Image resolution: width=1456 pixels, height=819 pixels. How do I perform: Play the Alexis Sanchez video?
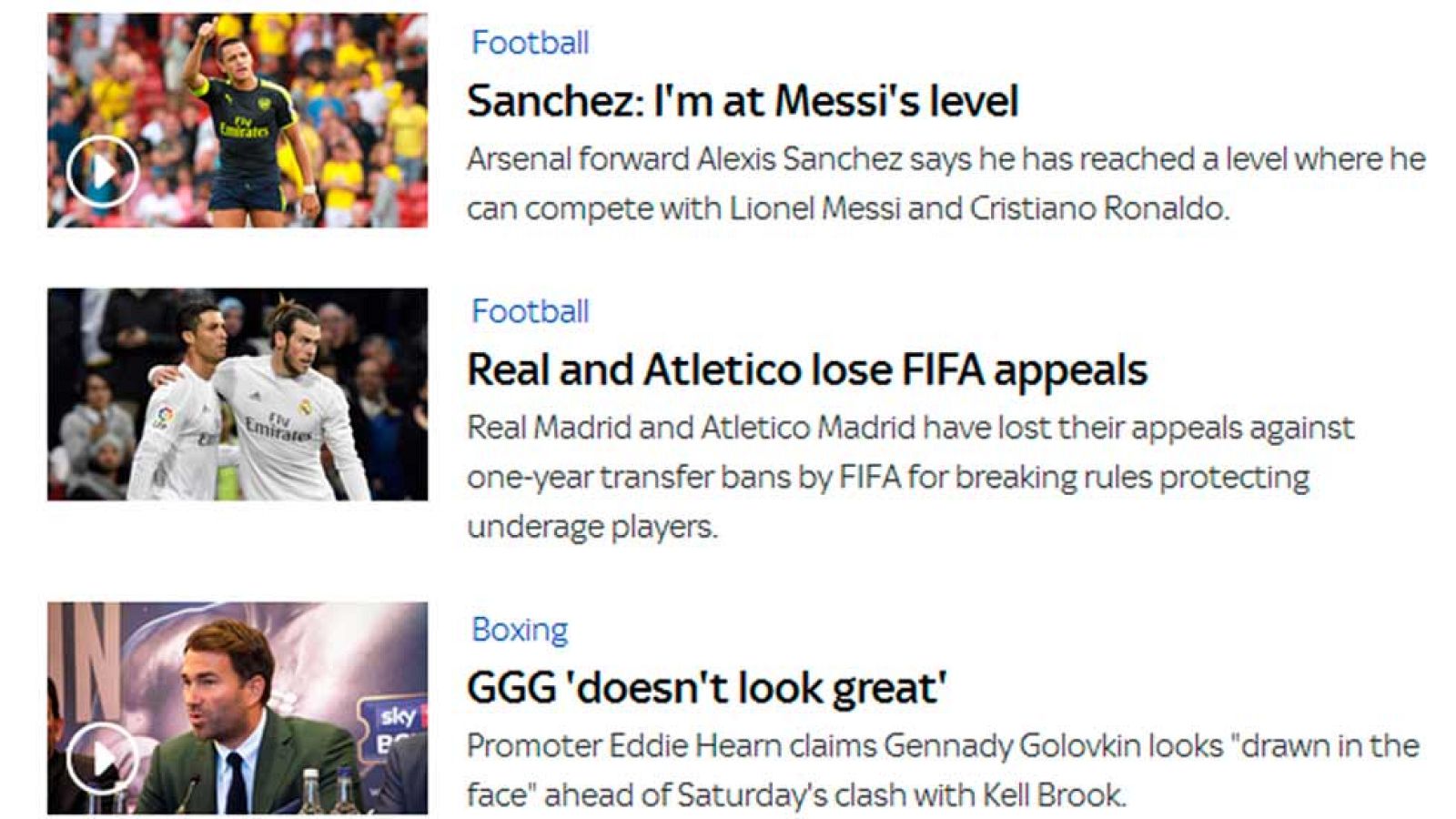(102, 170)
